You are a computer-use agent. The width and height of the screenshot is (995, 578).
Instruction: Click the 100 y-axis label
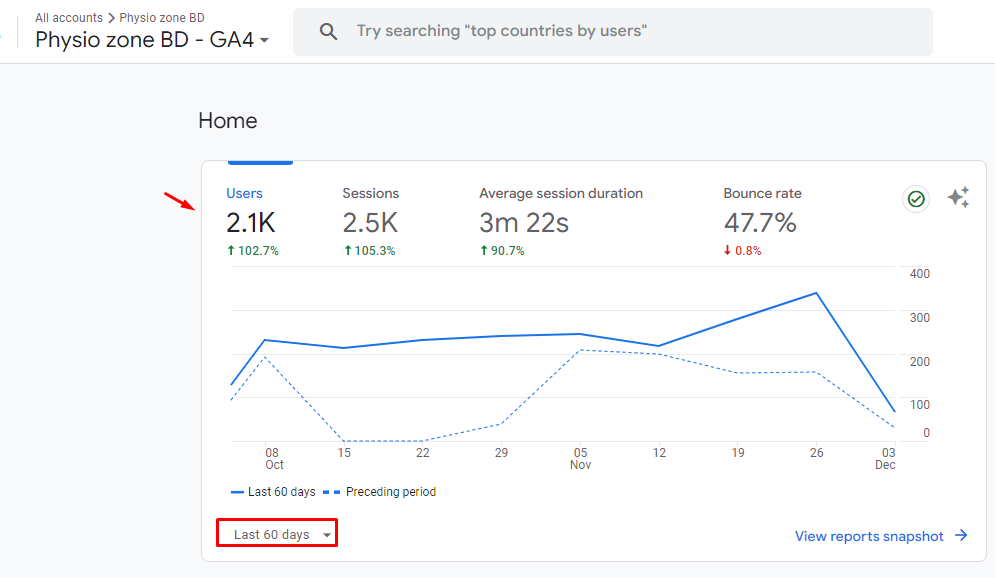point(919,404)
